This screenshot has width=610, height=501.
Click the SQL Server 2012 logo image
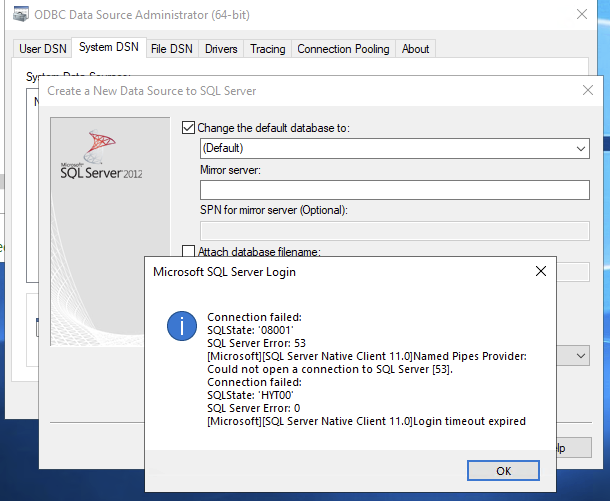pyautogui.click(x=101, y=155)
